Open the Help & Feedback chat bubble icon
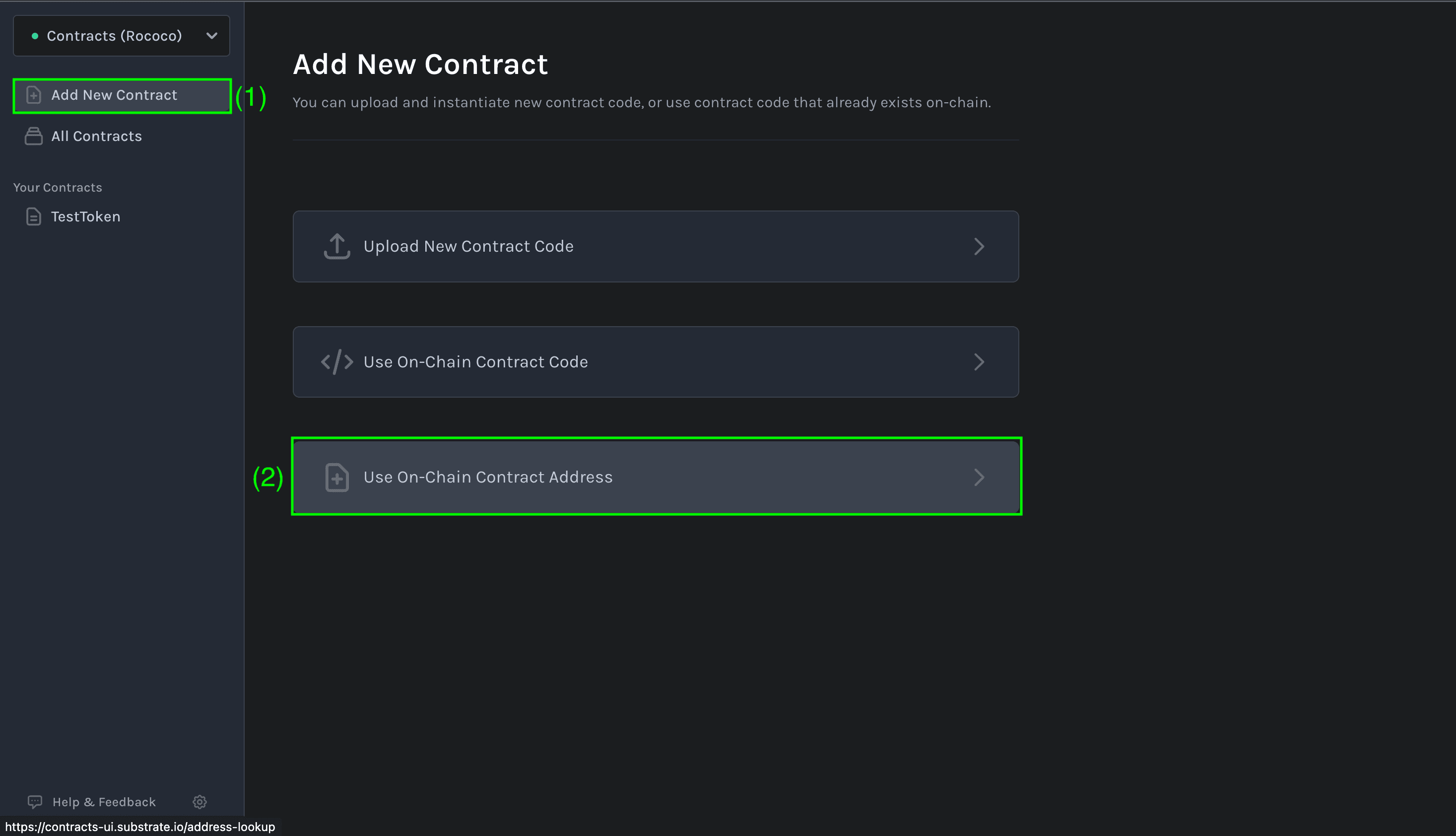The height and width of the screenshot is (836, 1456). (x=35, y=802)
